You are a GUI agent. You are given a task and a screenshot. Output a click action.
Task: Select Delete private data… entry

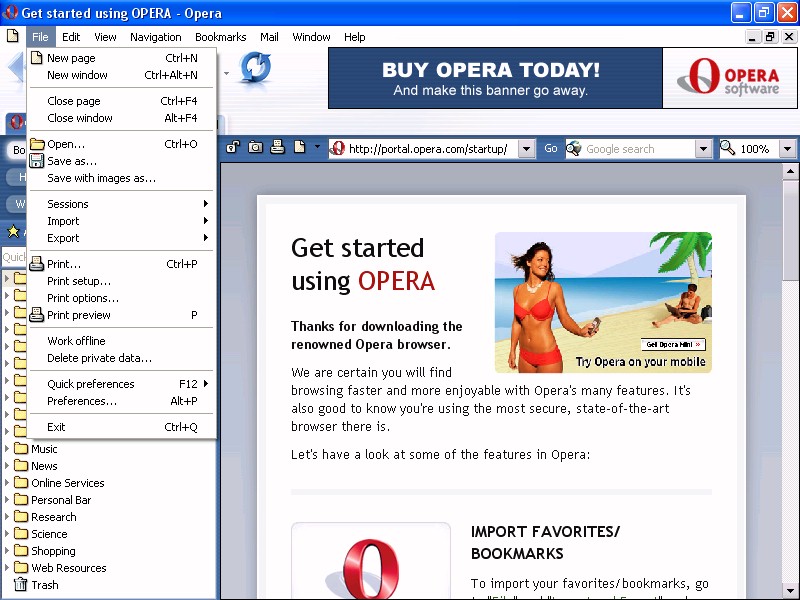coord(121,358)
